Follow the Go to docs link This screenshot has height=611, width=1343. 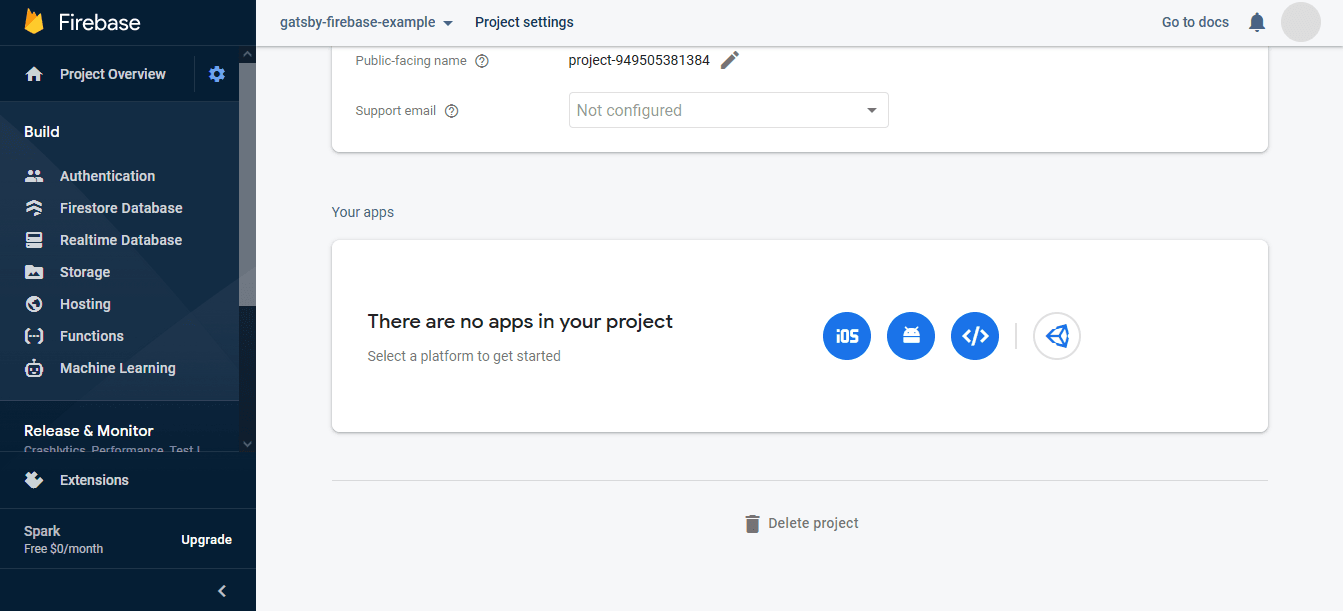tap(1195, 22)
